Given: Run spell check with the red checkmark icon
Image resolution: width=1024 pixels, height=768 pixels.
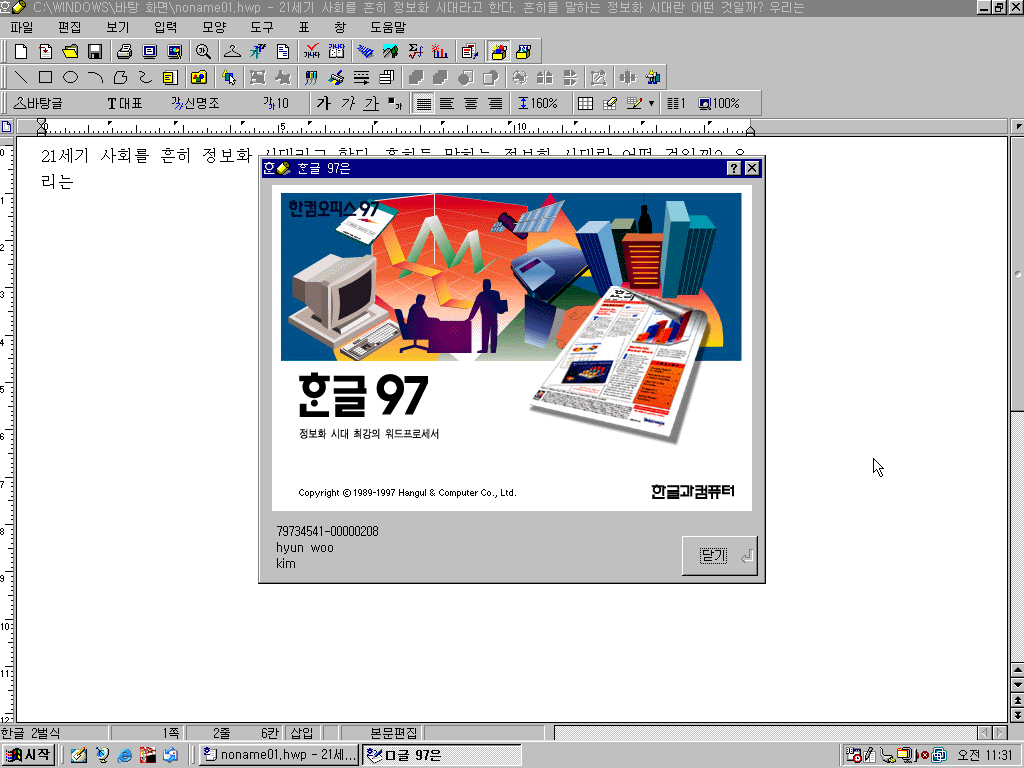Looking at the screenshot, I should click(x=312, y=52).
